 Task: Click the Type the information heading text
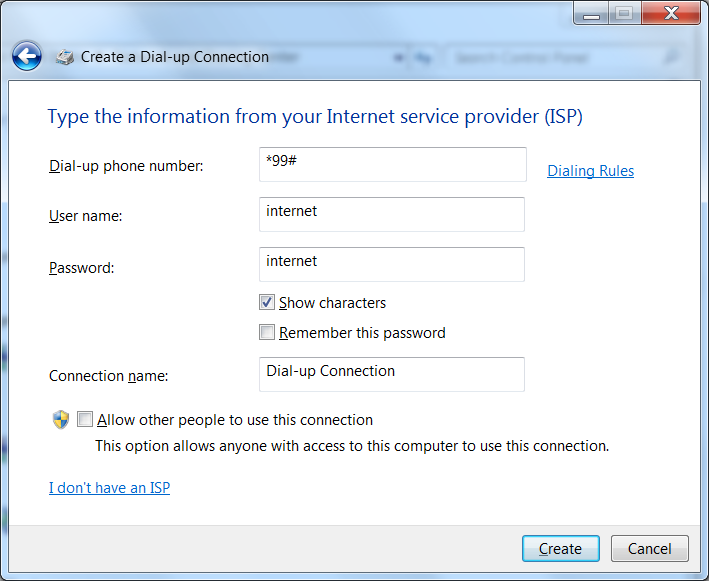point(315,117)
